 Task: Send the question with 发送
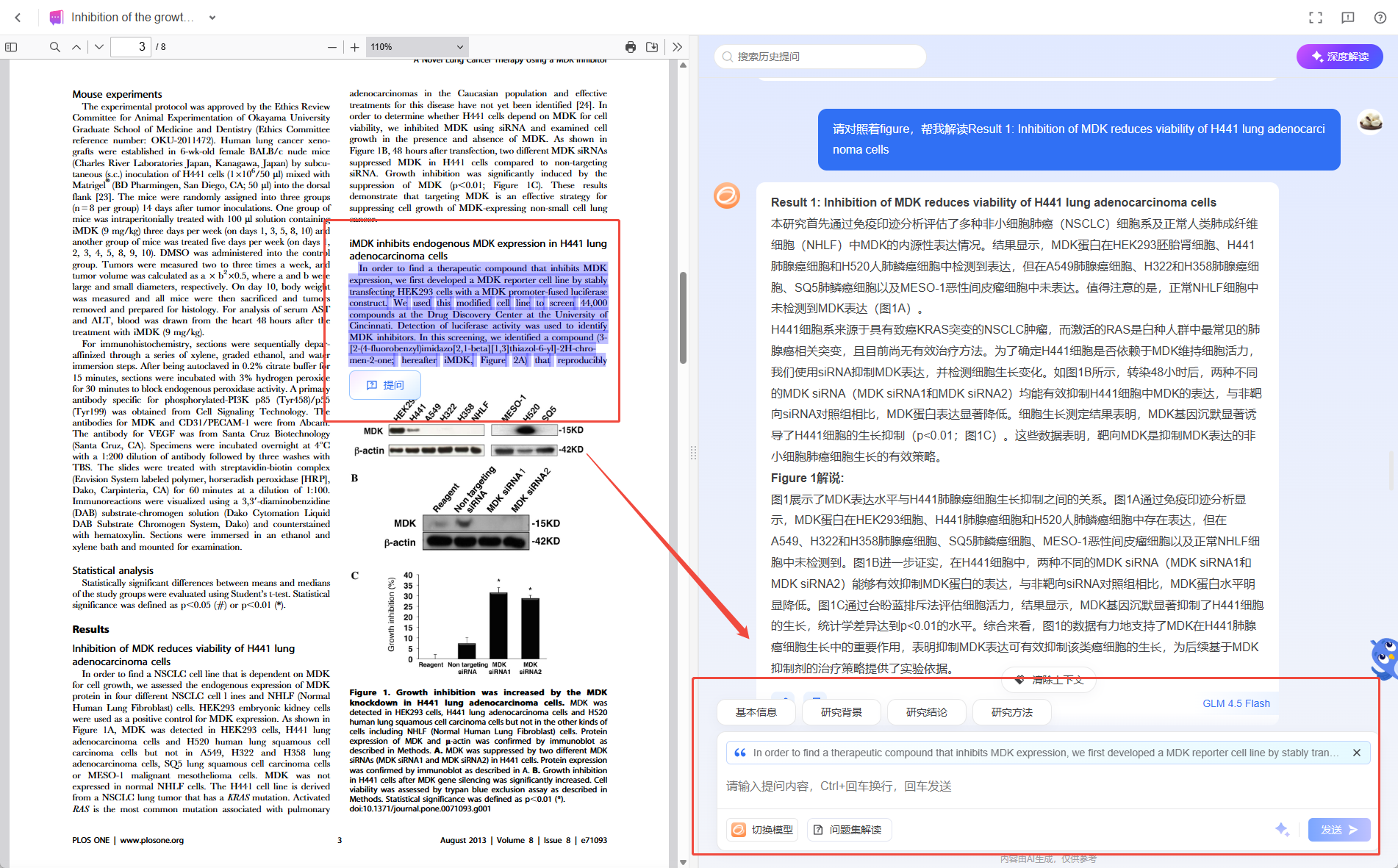tap(1339, 830)
